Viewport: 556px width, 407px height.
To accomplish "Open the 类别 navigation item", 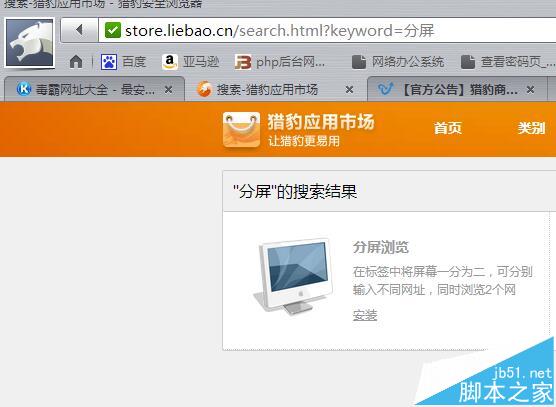I will (x=531, y=128).
